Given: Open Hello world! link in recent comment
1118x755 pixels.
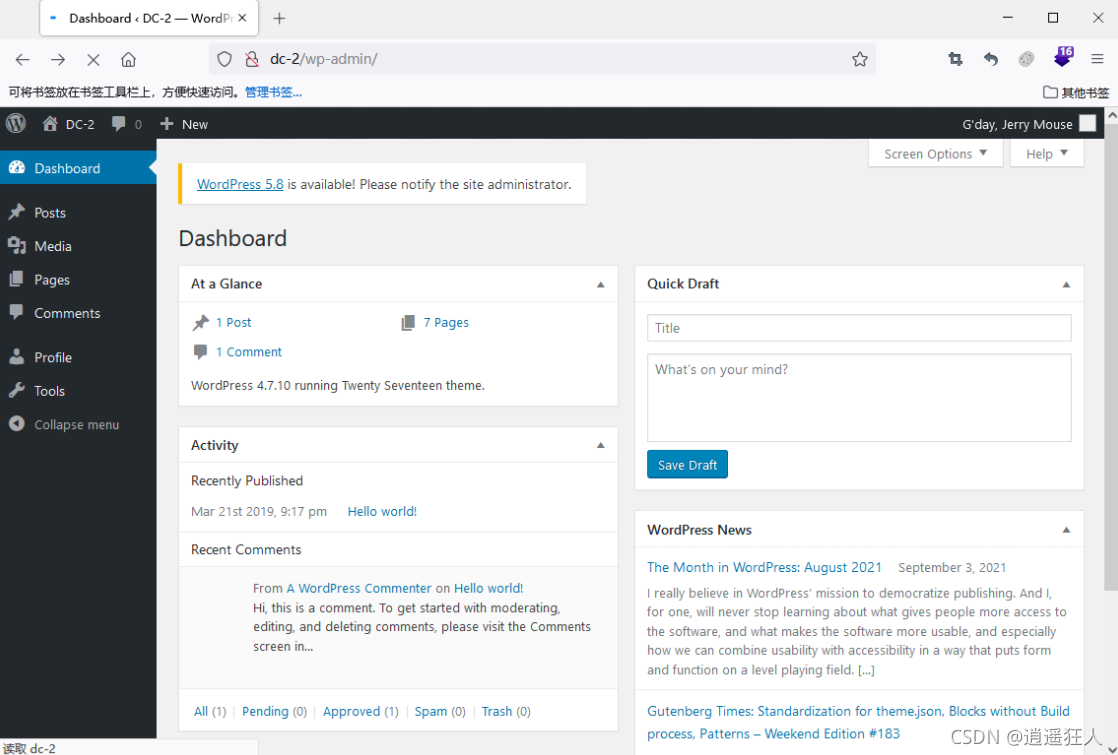Looking at the screenshot, I should coord(488,588).
